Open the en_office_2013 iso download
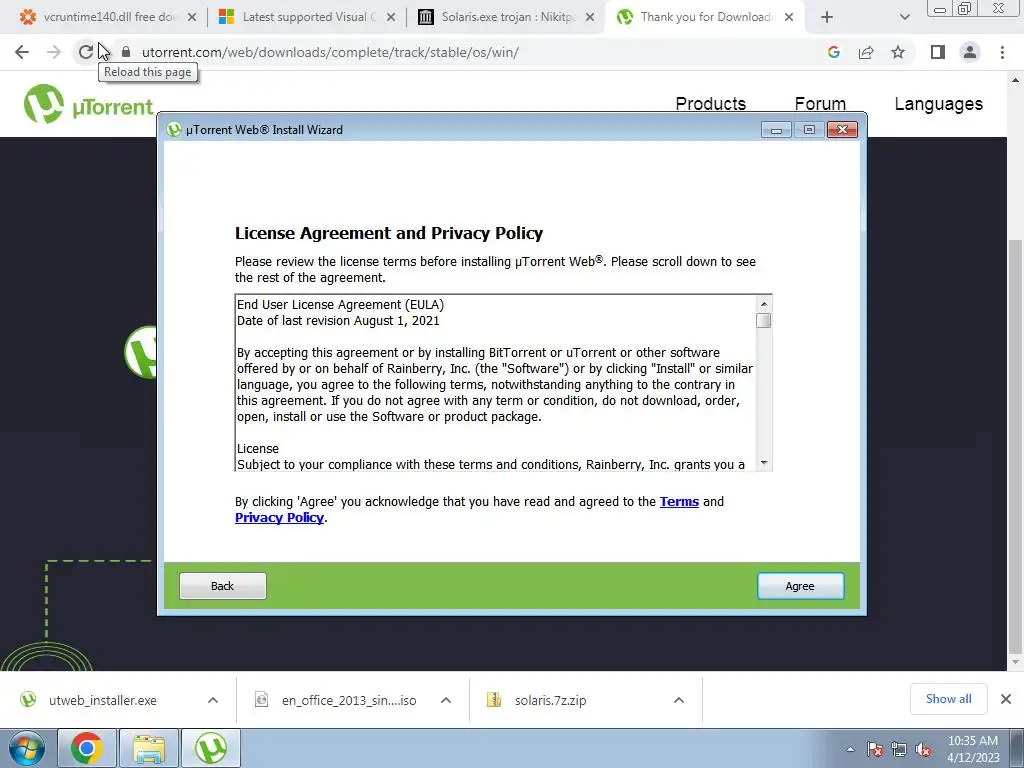 click(x=349, y=700)
